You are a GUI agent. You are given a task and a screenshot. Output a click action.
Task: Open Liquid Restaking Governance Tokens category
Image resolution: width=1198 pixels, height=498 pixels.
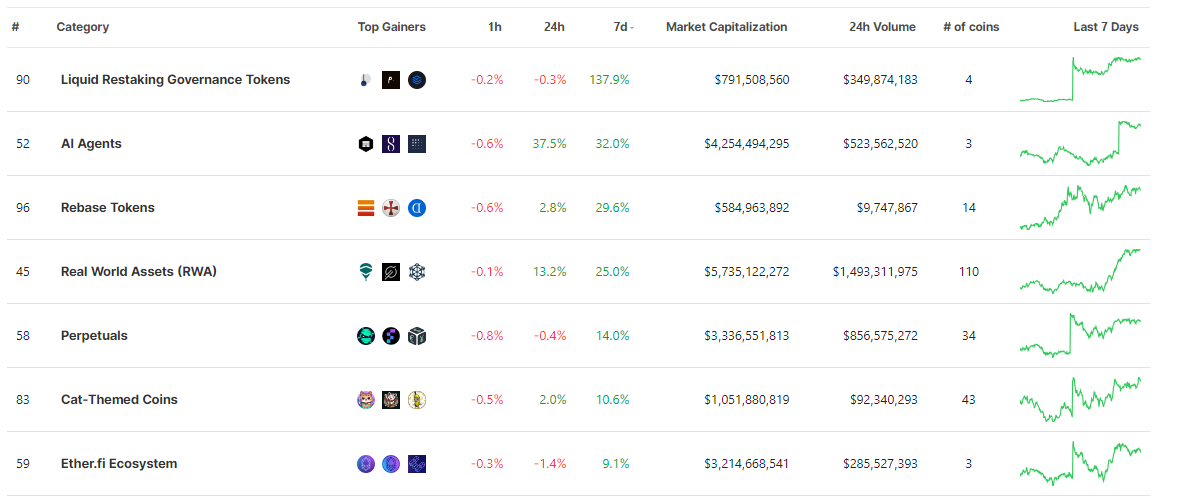coord(176,79)
